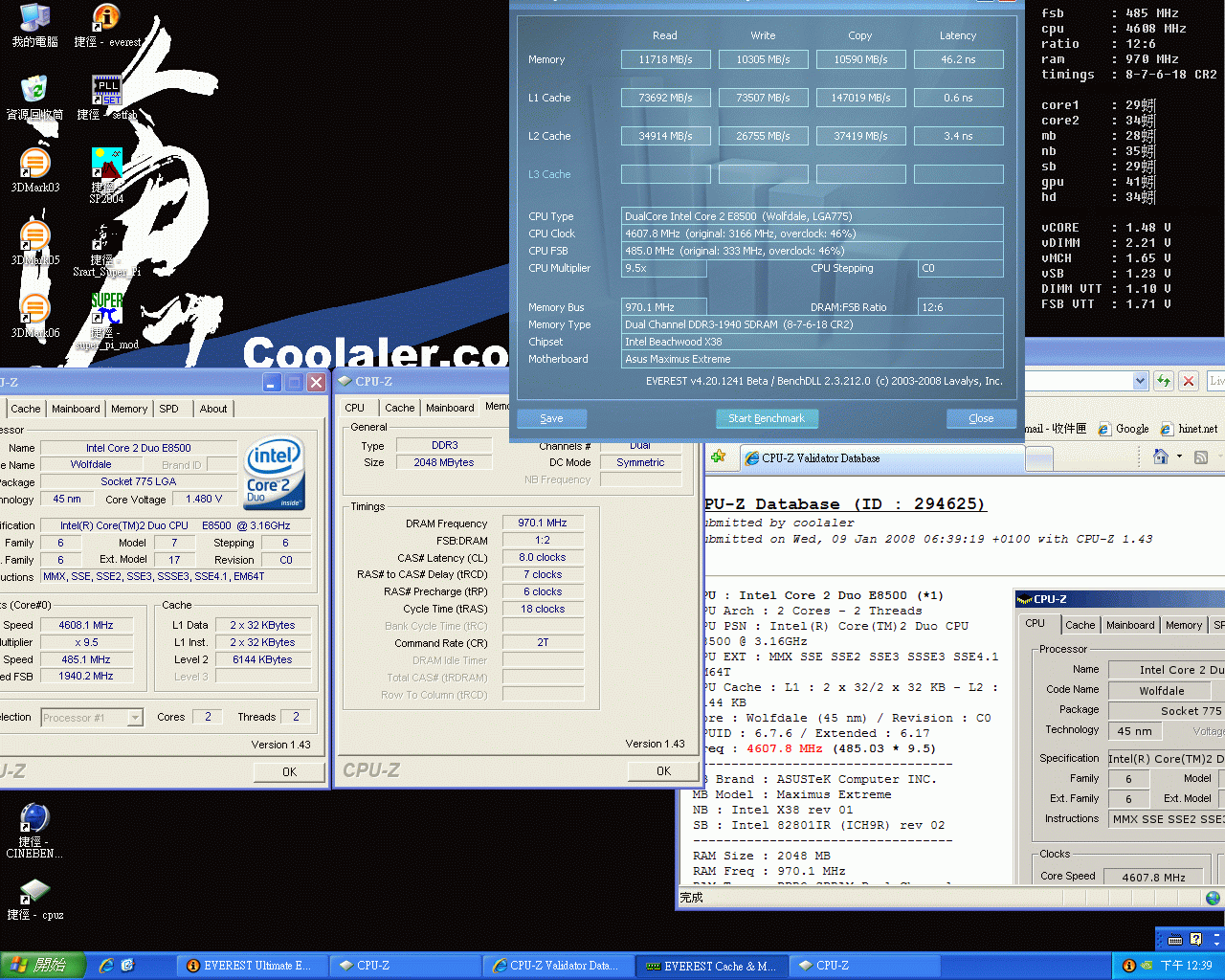This screenshot has width=1225, height=980.
Task: Open the browser address bar dropdown
Action: (x=1140, y=381)
